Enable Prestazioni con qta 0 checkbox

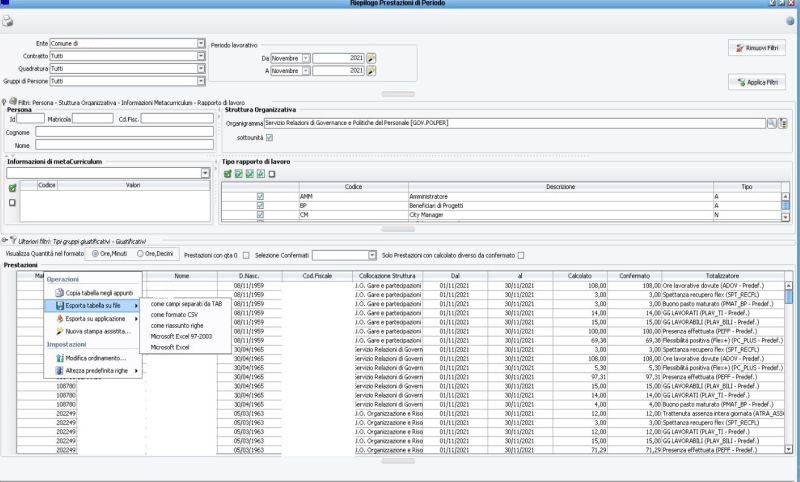pyautogui.click(x=245, y=255)
